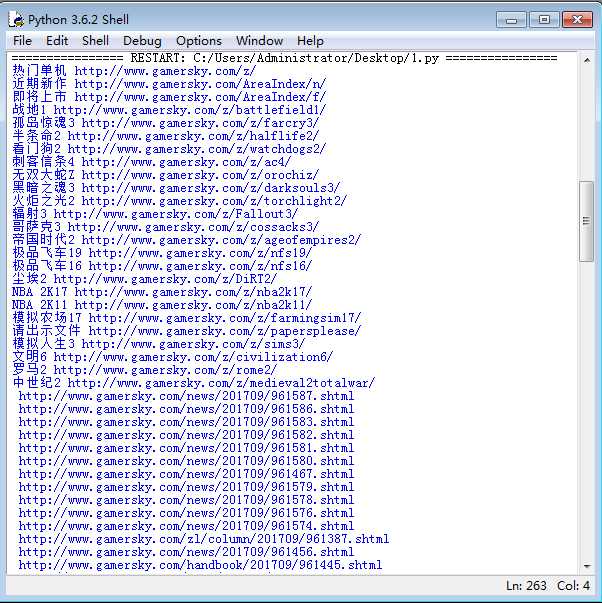
Task: Click the NBA 2K17 nba2k17 line
Action: [x=162, y=292]
